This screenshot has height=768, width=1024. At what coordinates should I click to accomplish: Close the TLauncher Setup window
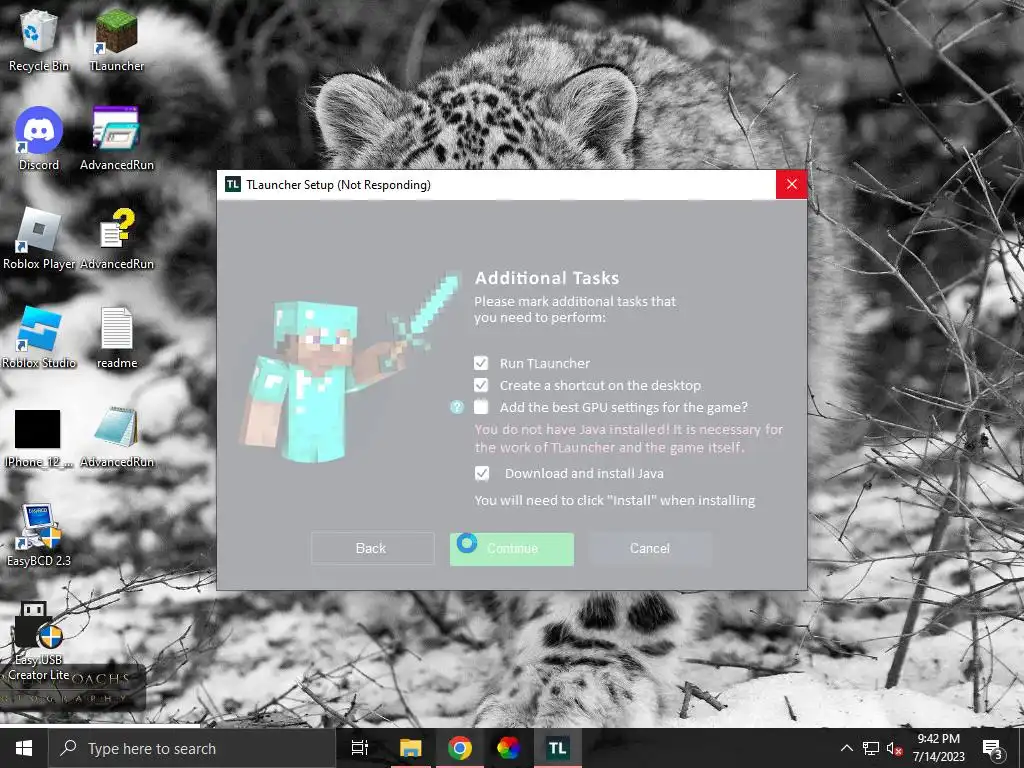[792, 185]
